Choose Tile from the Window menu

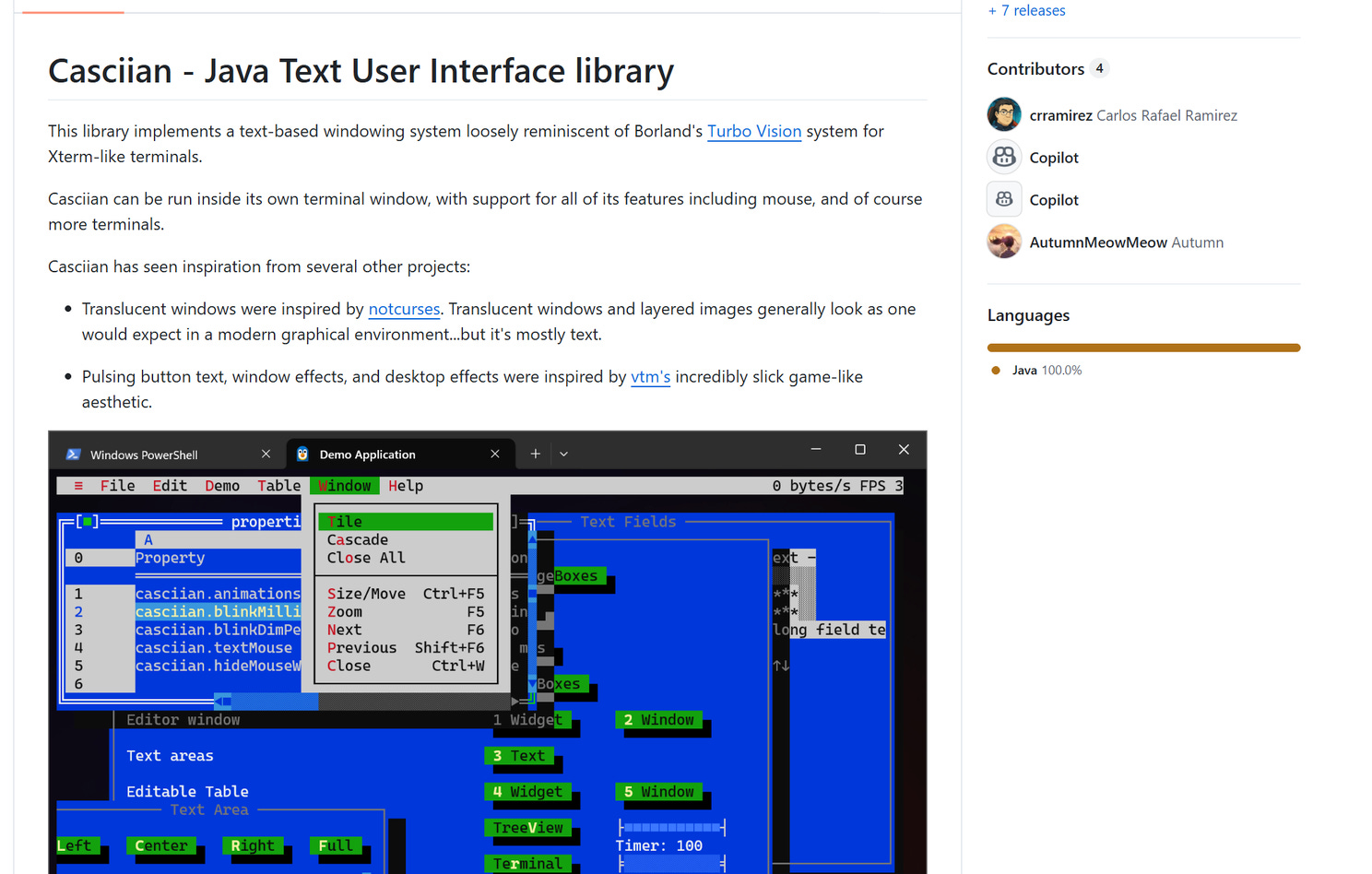[406, 522]
